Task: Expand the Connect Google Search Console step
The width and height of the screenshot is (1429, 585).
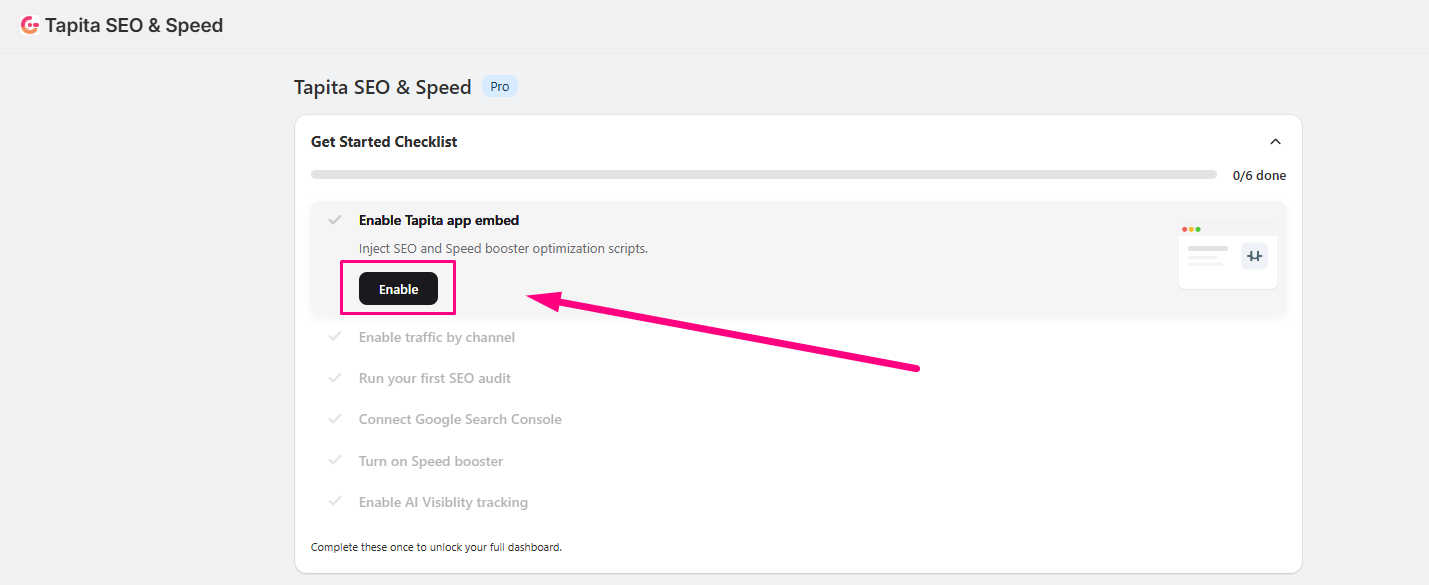Action: click(460, 419)
